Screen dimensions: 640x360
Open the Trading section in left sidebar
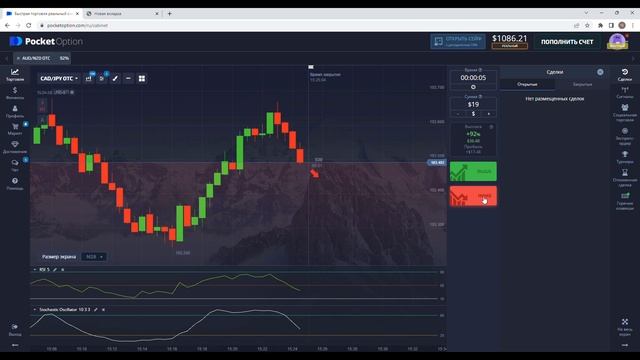15,75
